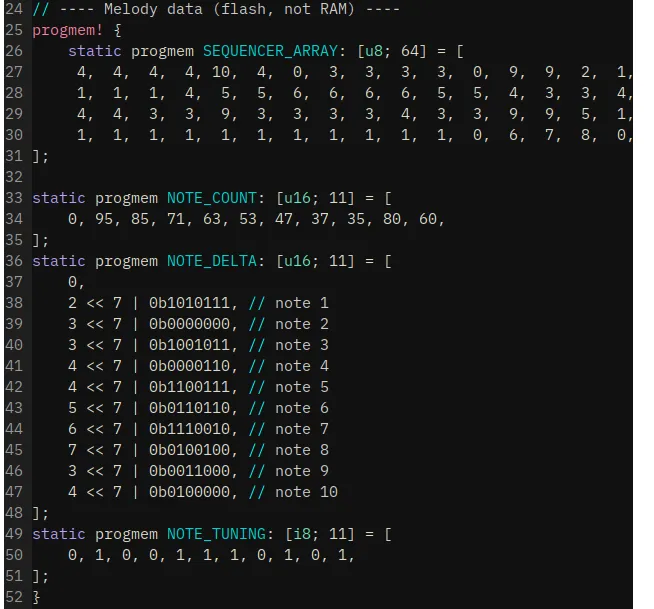Click line number 24 in the gutter

pyautogui.click(x=14, y=9)
